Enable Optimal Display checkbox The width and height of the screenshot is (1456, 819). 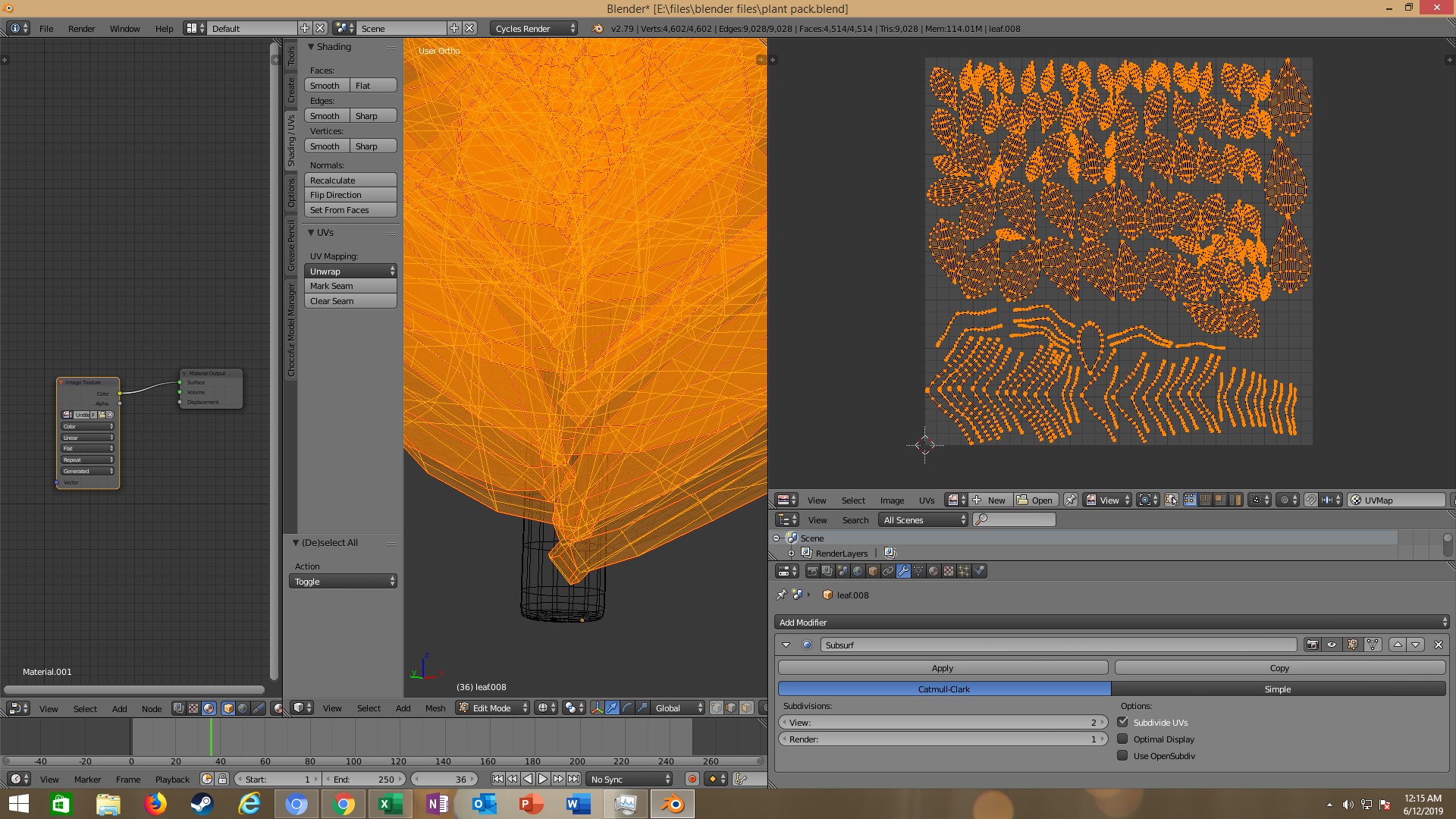(x=1122, y=739)
